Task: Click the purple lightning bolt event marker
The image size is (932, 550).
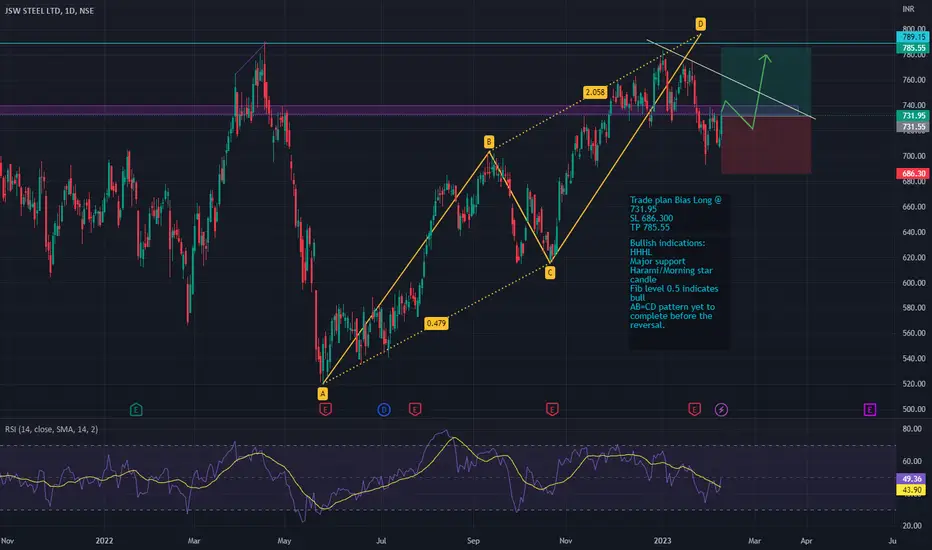Action: coord(721,409)
